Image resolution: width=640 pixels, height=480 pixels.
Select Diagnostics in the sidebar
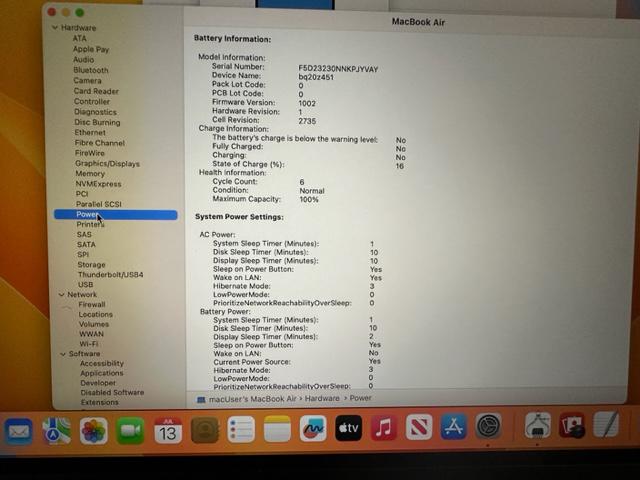[95, 112]
